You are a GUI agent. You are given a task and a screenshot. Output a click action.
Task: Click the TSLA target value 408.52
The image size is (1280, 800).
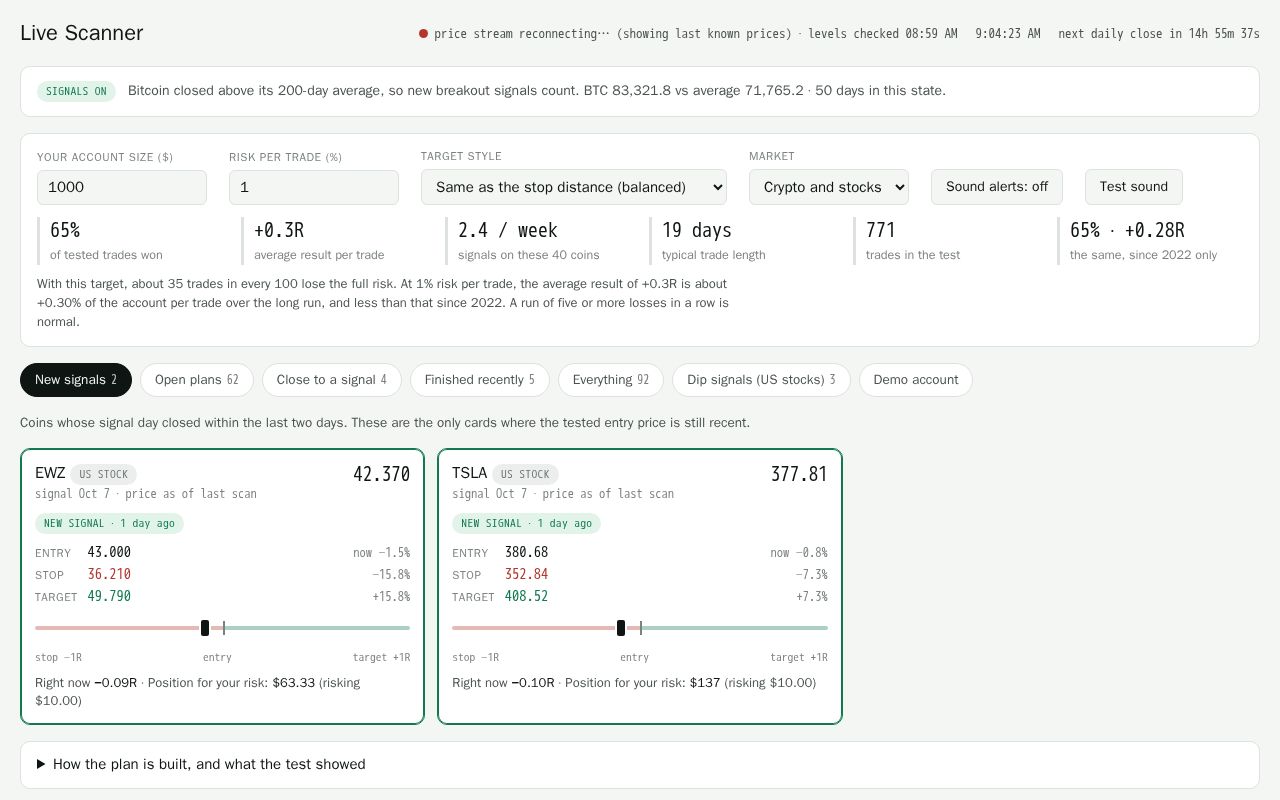526,596
